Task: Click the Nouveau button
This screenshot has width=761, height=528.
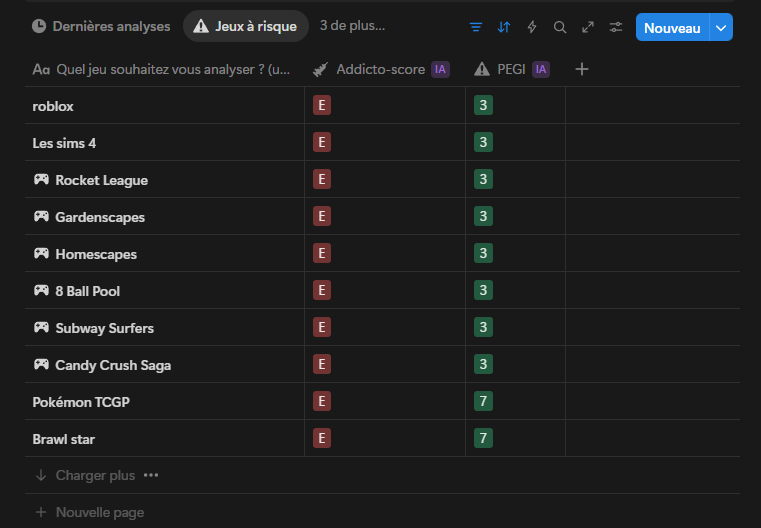Action: pos(672,28)
